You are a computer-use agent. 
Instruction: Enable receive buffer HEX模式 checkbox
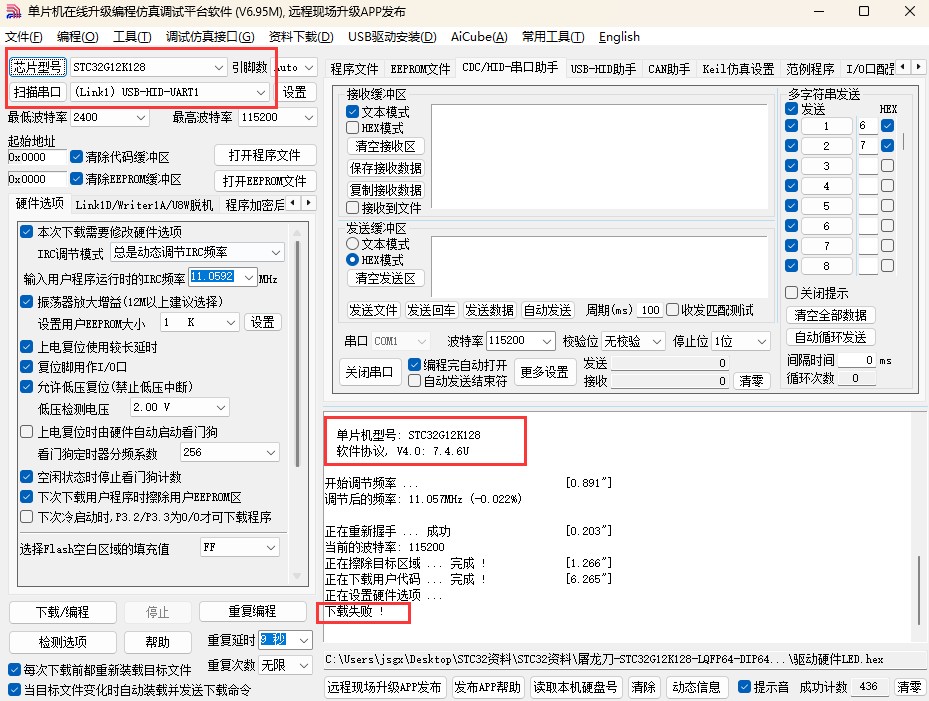[353, 127]
